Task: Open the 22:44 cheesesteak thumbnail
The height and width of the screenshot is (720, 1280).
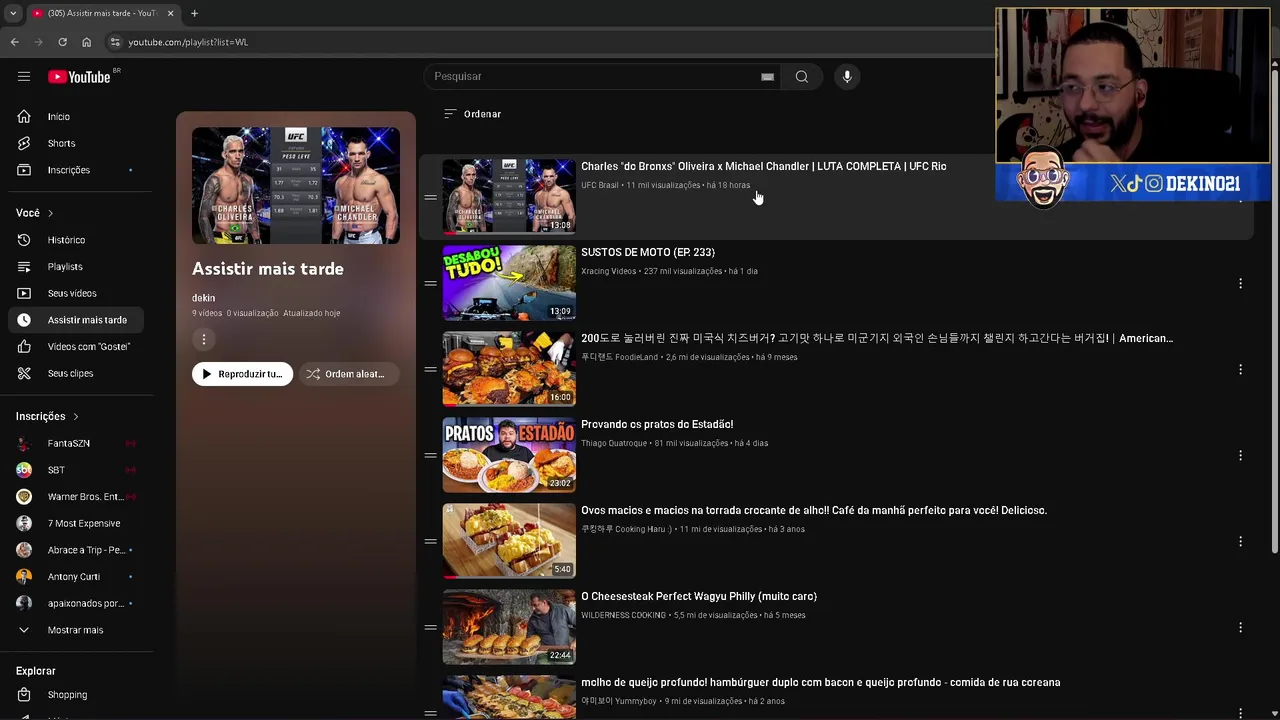Action: (x=509, y=627)
